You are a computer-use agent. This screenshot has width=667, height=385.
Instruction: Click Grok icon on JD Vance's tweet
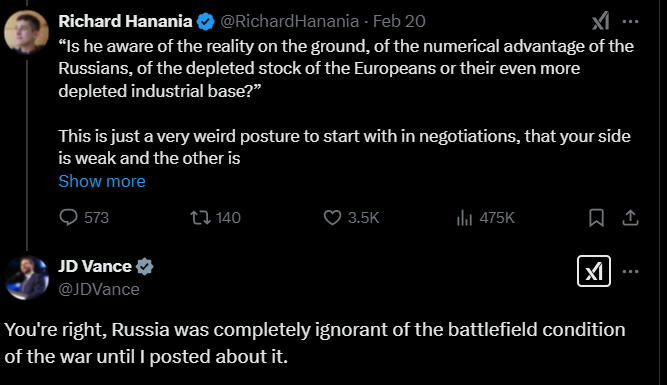(594, 271)
